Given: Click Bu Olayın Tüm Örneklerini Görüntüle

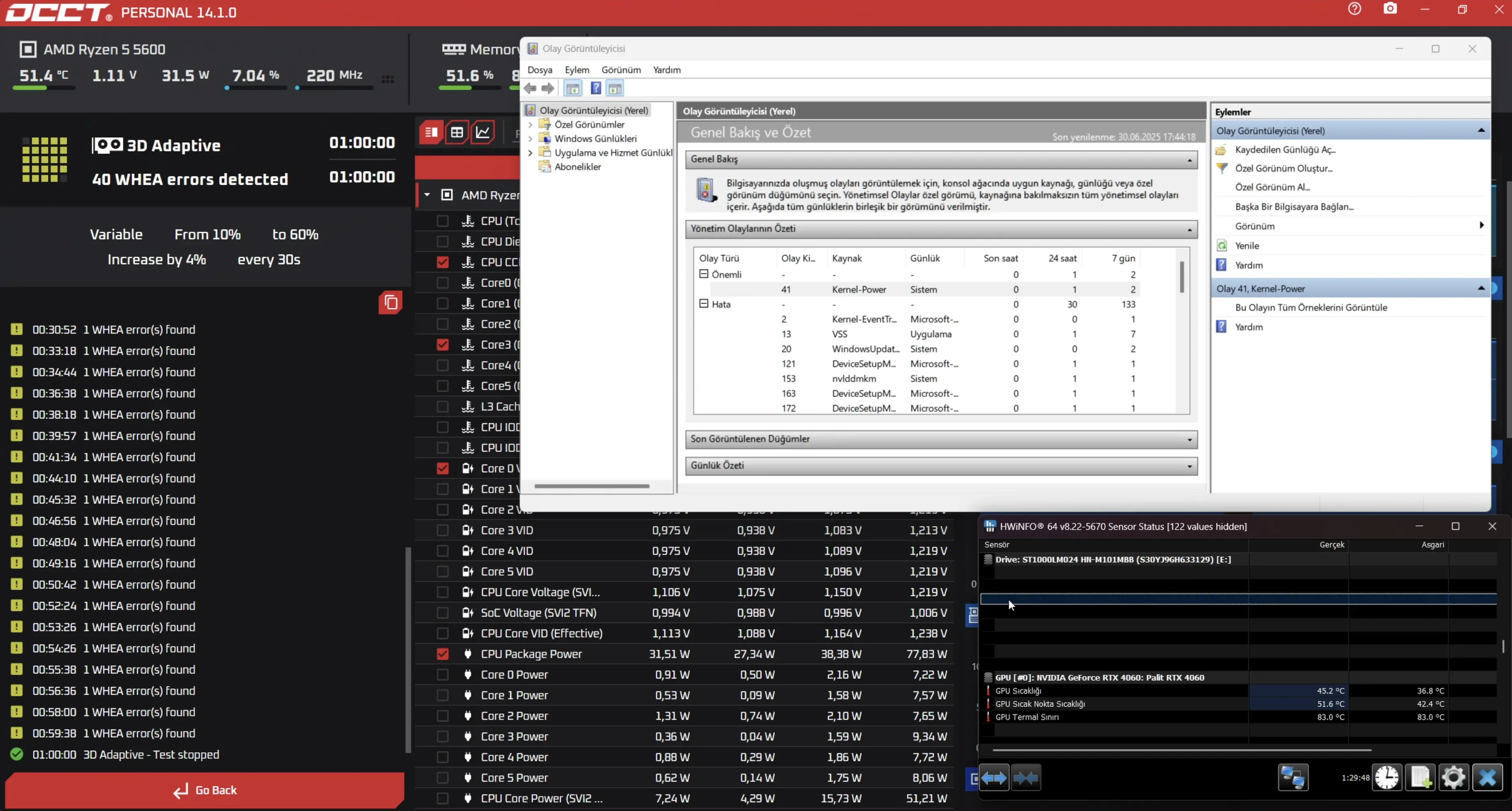Looking at the screenshot, I should pyautogui.click(x=1311, y=308).
